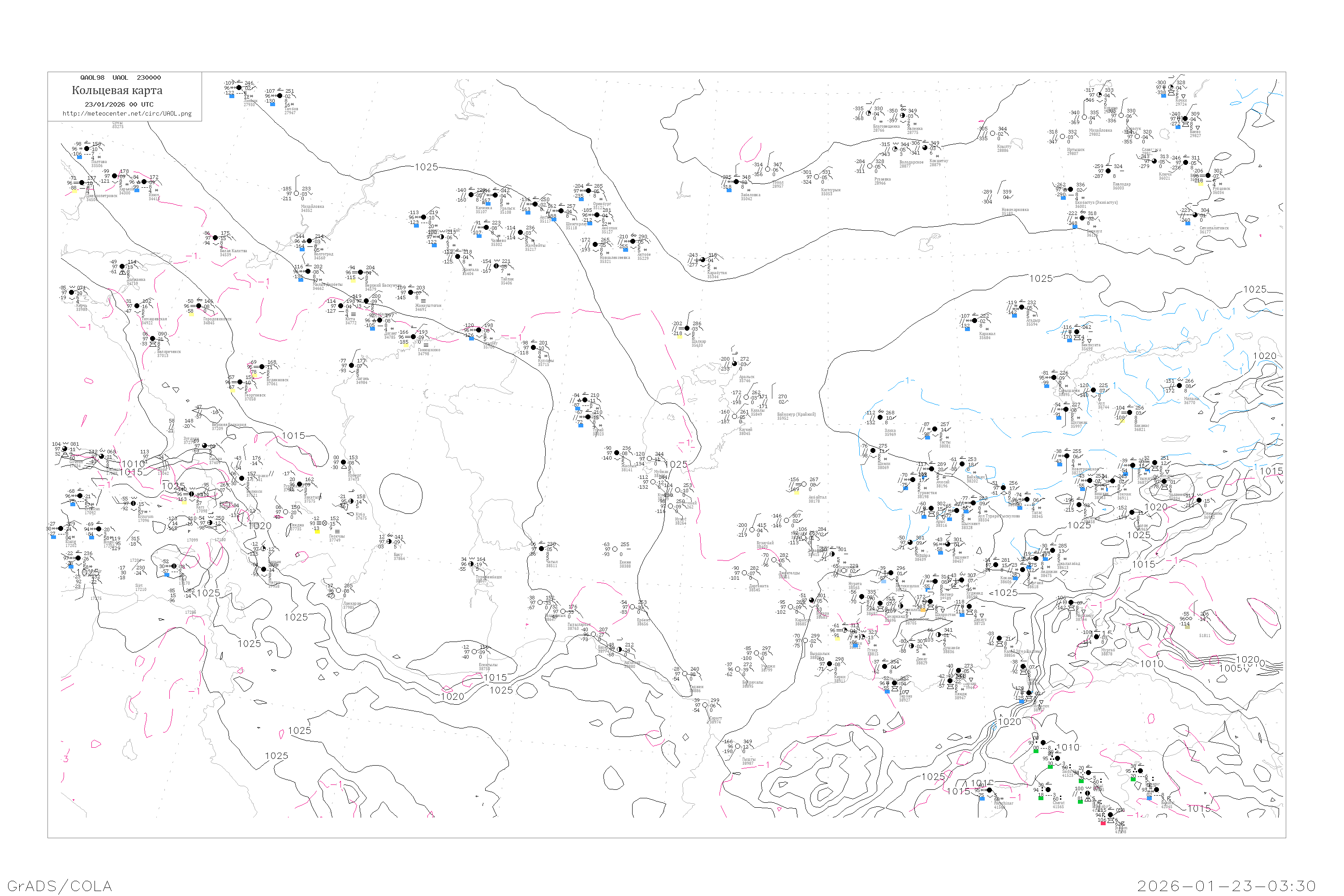Click the 2026-01-23-03:30 timestamp text

click(1226, 886)
